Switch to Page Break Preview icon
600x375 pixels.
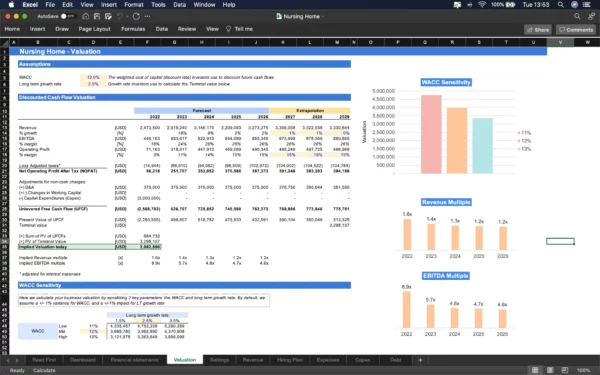tap(565, 370)
